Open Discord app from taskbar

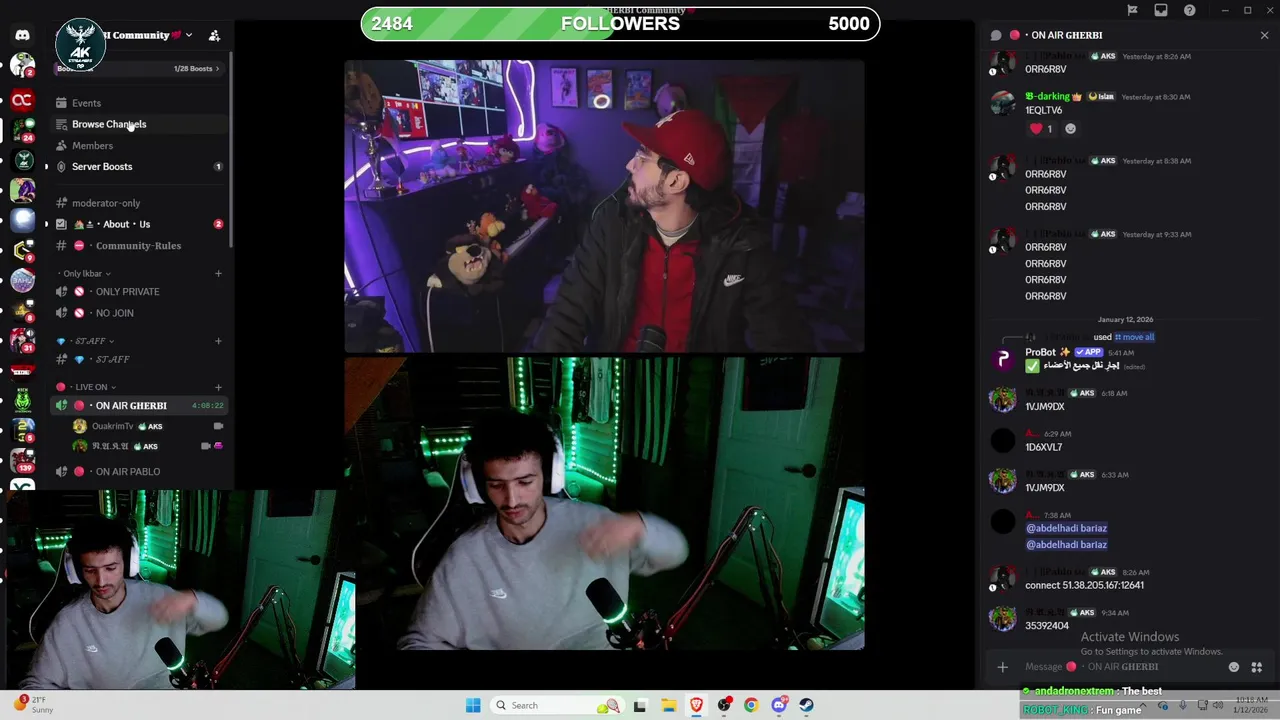[779, 705]
